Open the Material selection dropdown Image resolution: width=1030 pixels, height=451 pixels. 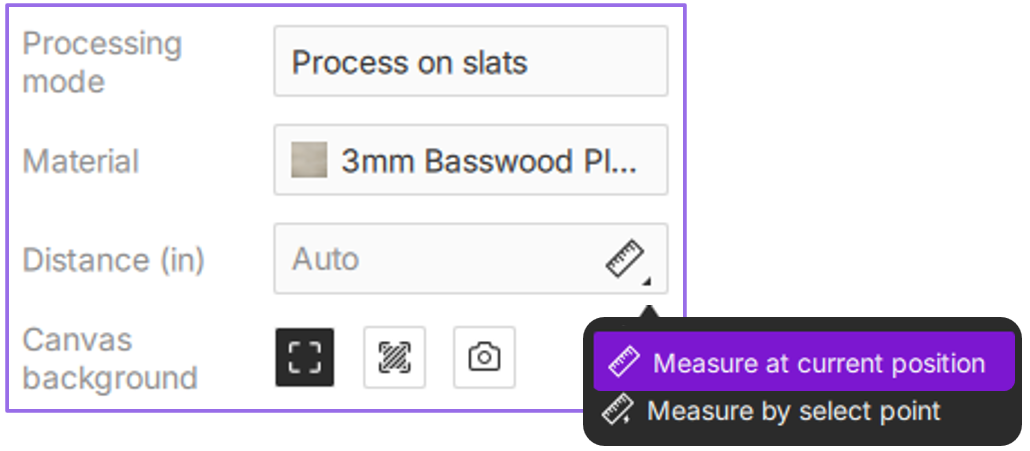click(470, 160)
